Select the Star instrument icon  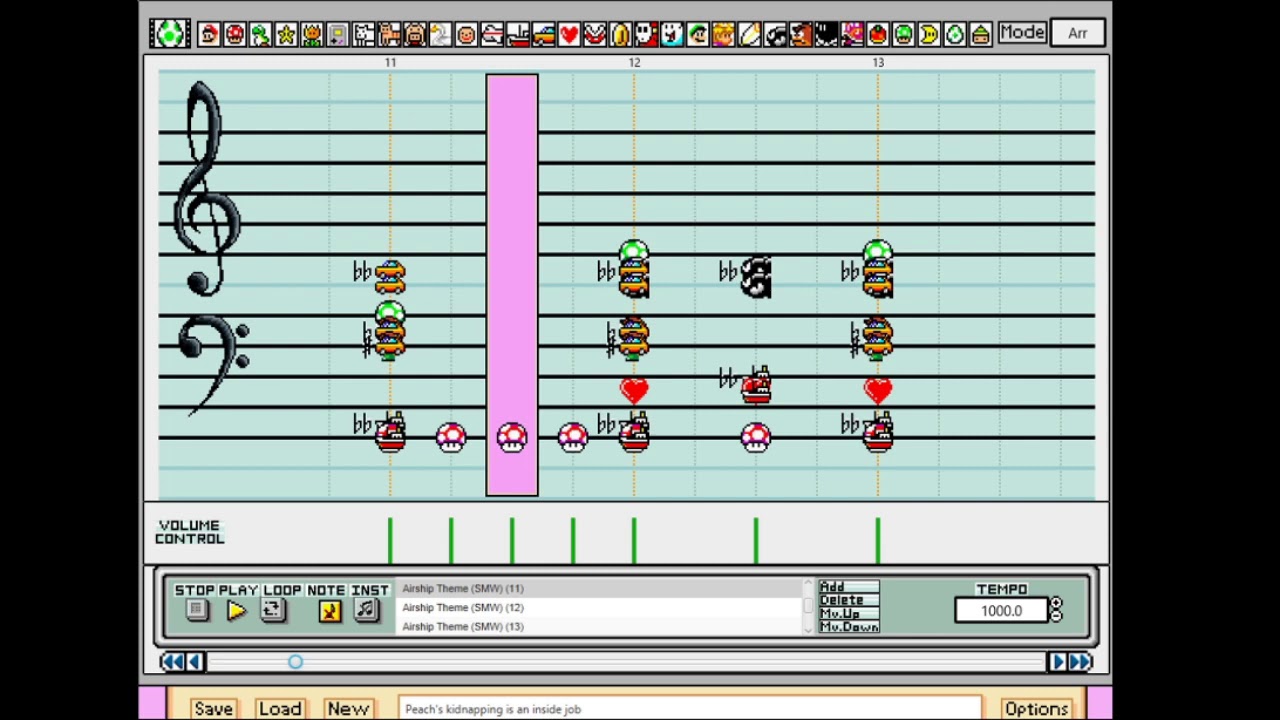[x=286, y=35]
